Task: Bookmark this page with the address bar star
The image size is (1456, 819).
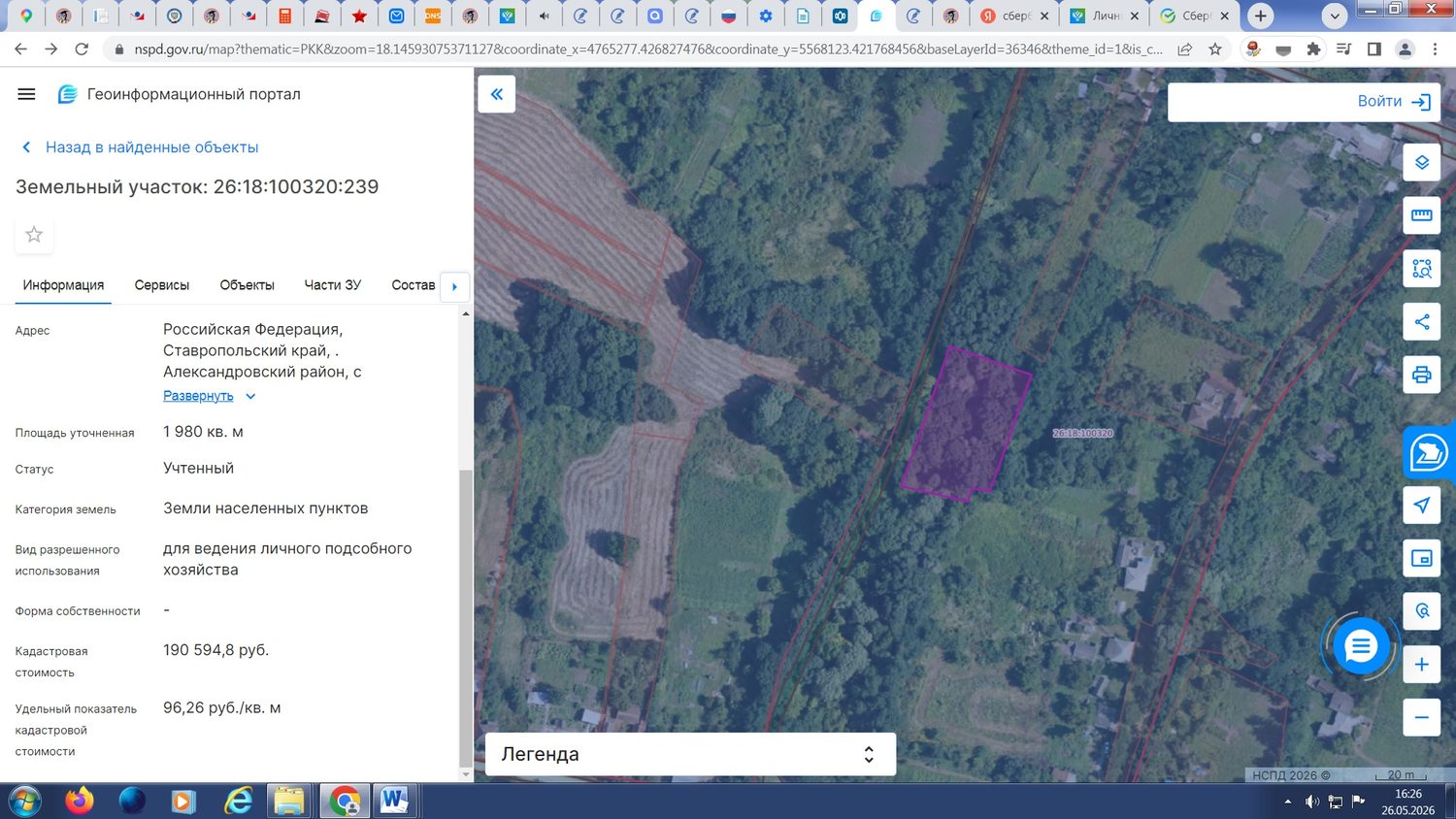Action: point(1215,49)
